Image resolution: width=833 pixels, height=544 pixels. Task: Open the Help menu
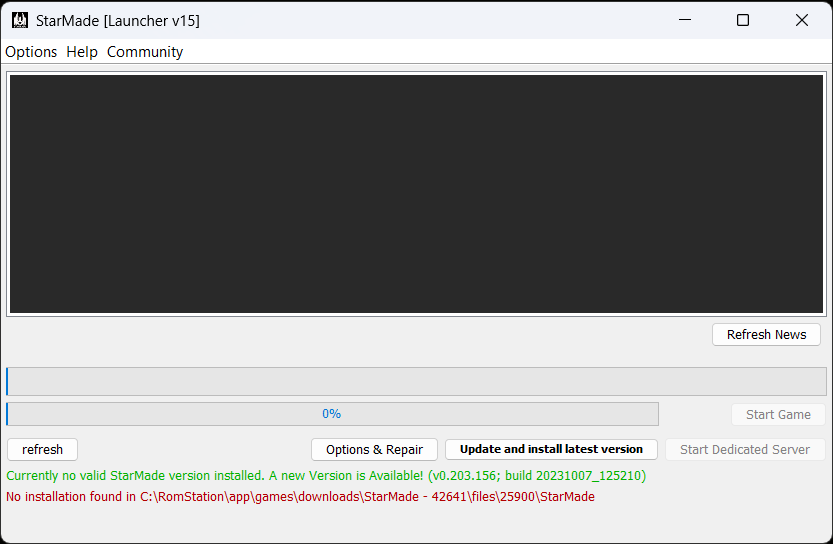82,52
